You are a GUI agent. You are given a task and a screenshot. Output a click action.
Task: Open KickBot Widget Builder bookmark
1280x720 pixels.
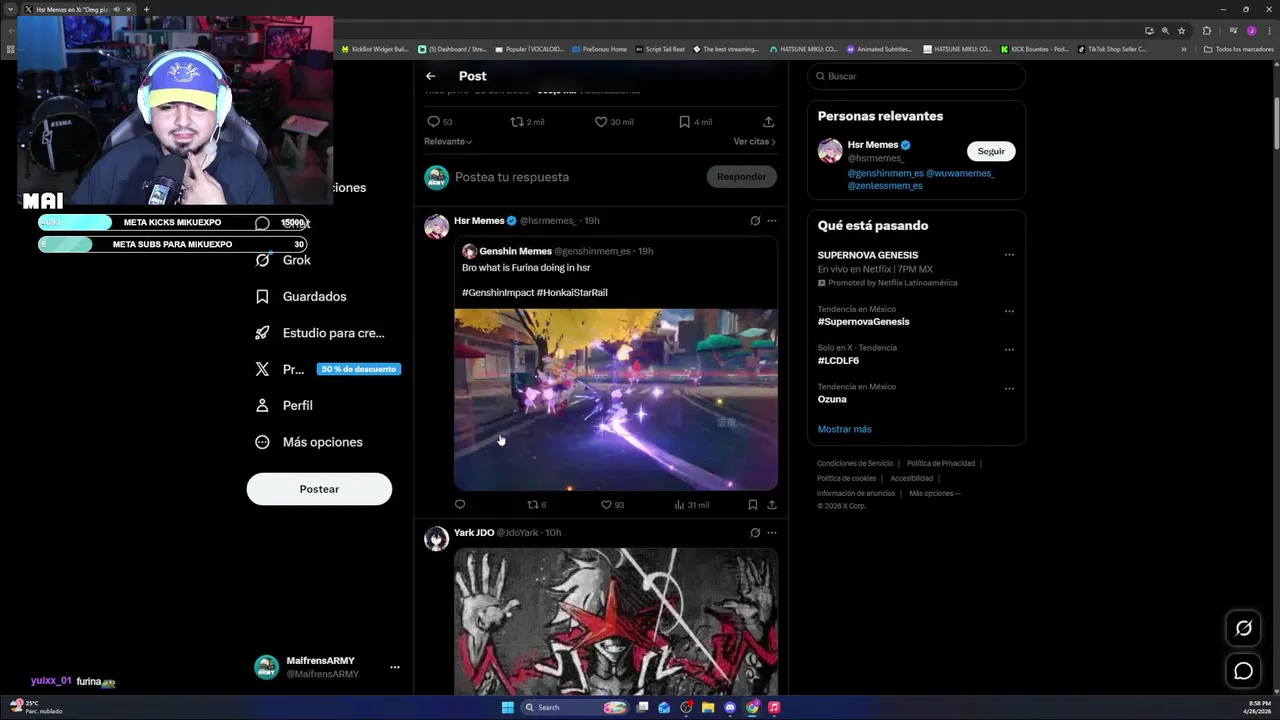(x=376, y=49)
